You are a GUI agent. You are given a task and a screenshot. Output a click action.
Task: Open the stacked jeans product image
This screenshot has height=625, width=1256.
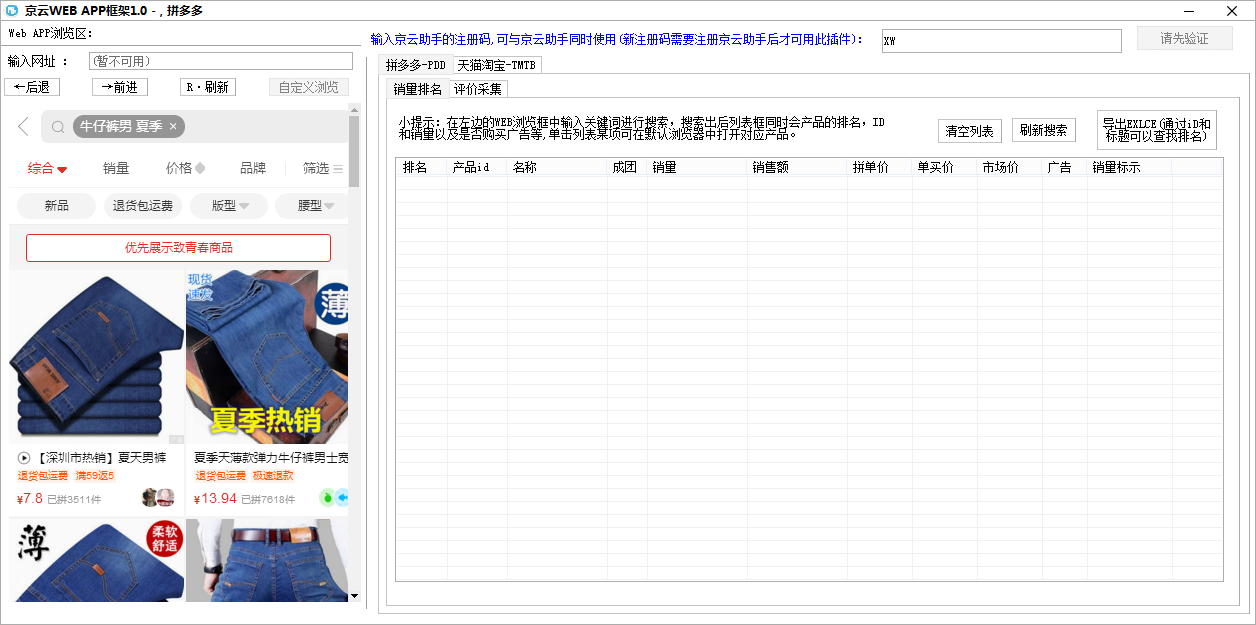[x=96, y=357]
